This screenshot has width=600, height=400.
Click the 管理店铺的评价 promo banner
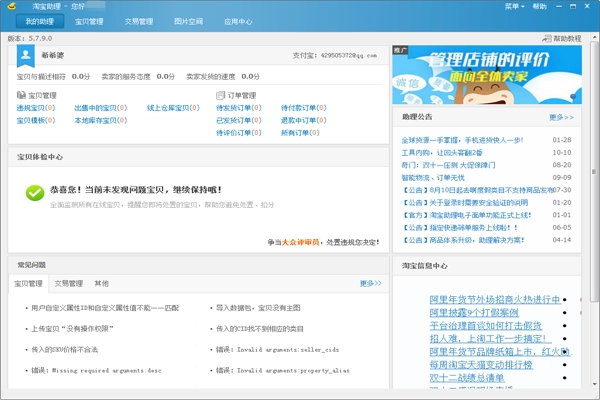pyautogui.click(x=487, y=75)
